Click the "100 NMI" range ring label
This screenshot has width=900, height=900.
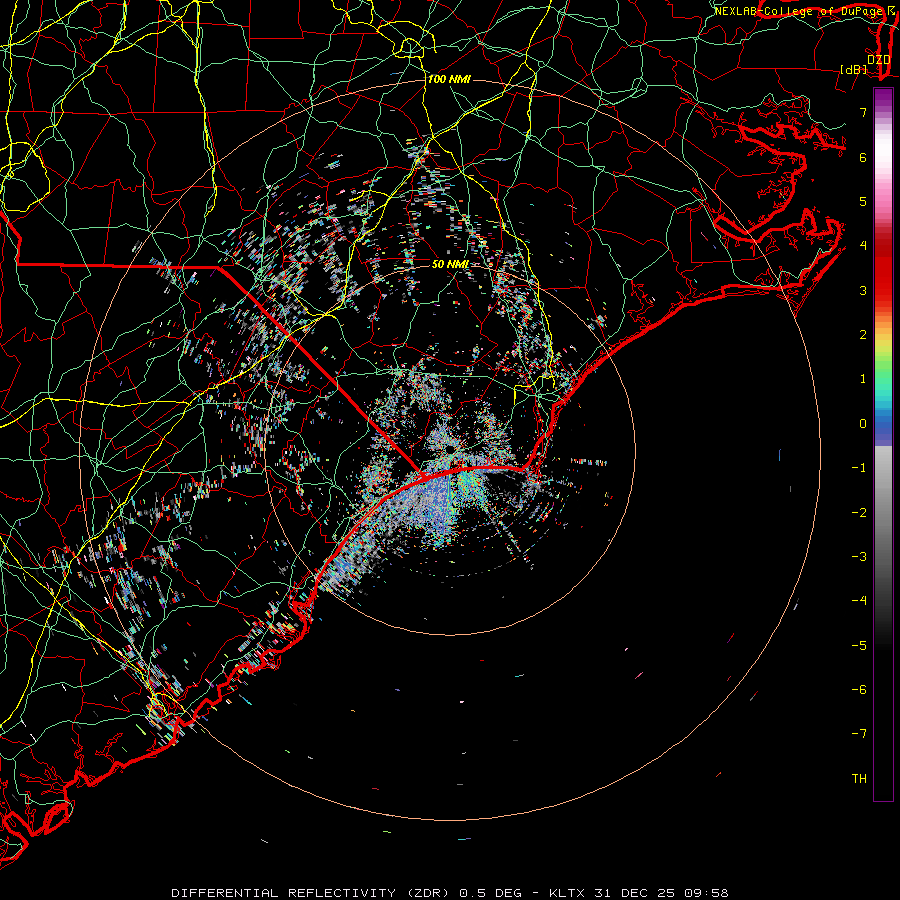point(449,79)
